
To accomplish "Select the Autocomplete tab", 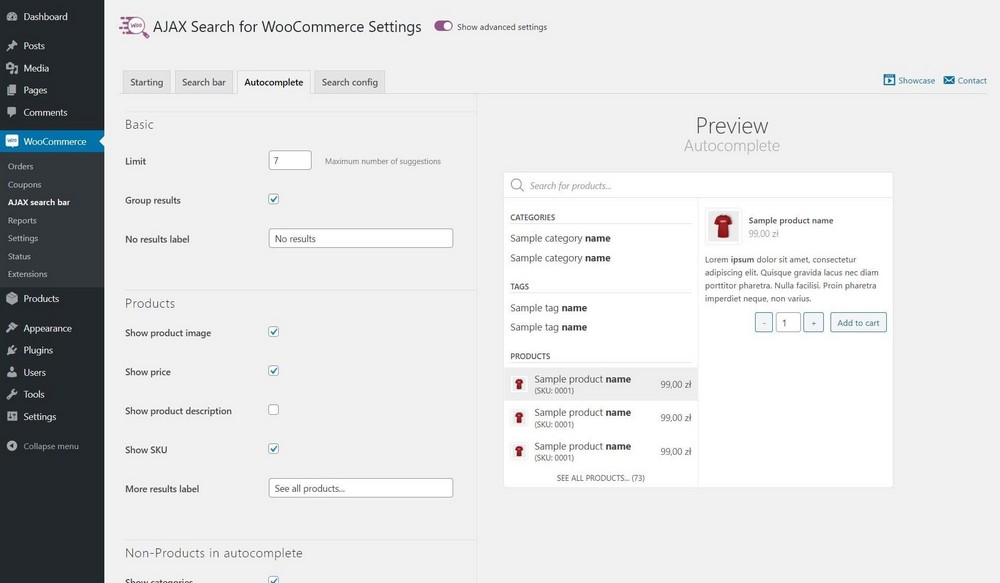I will point(274,82).
